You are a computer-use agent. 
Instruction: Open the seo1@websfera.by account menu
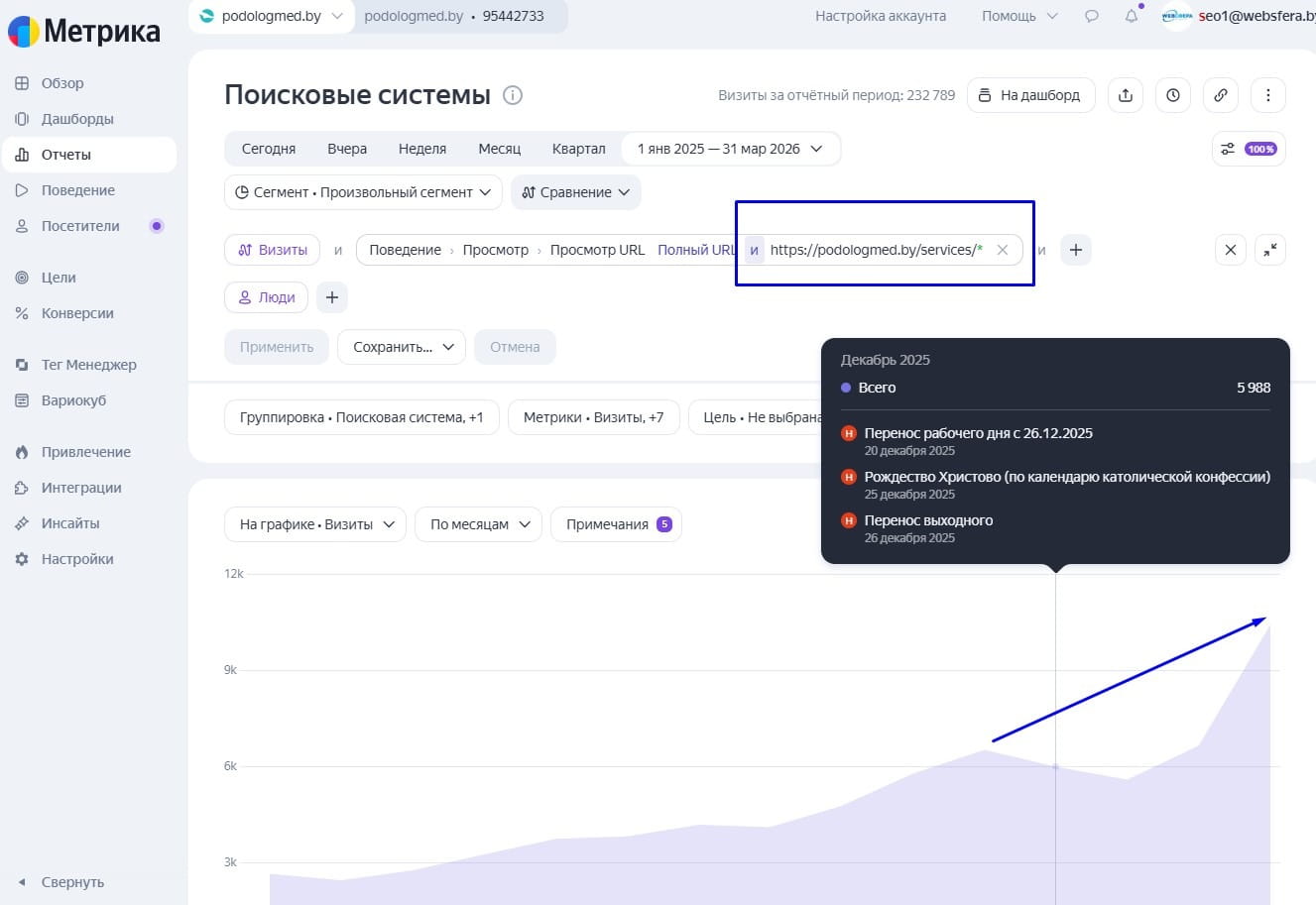click(x=1239, y=16)
